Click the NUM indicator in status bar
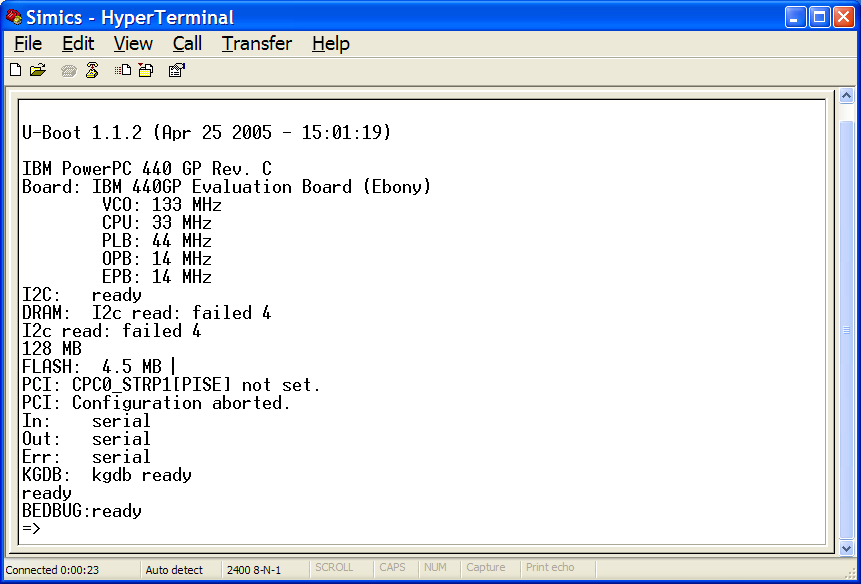 click(x=435, y=568)
